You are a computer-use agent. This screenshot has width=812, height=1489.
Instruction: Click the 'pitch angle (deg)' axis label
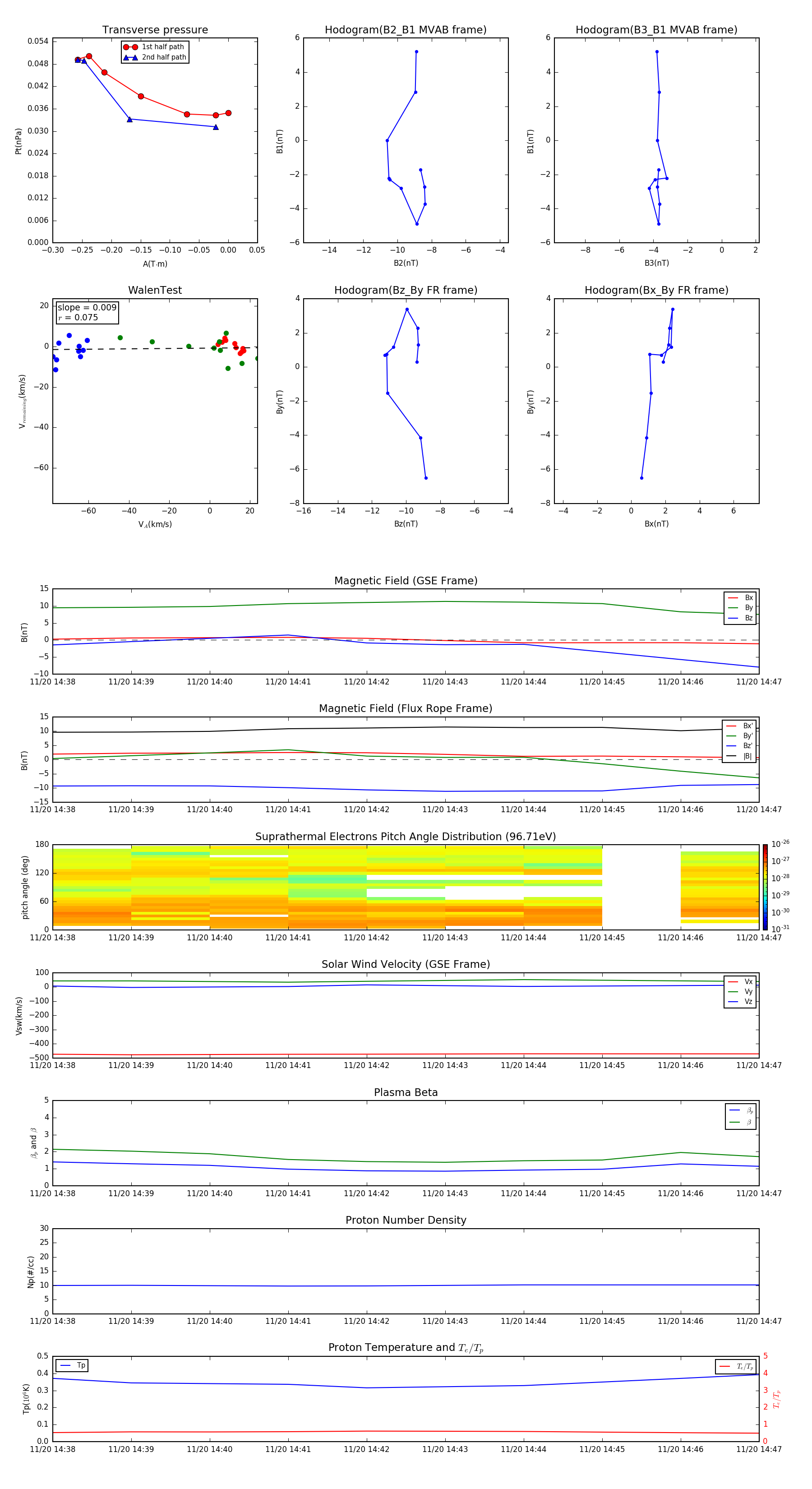coord(25,887)
